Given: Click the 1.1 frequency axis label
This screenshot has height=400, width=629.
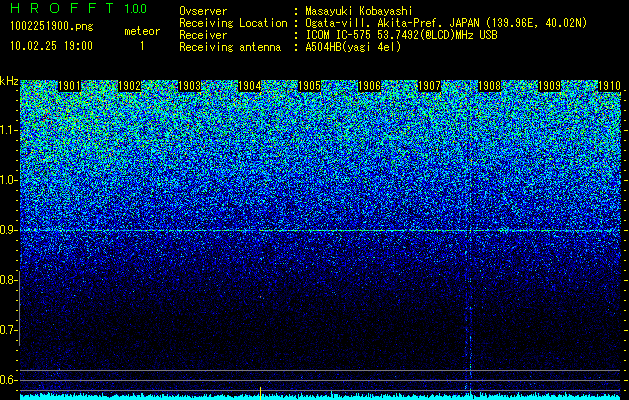Looking at the screenshot, I should click(8, 130).
